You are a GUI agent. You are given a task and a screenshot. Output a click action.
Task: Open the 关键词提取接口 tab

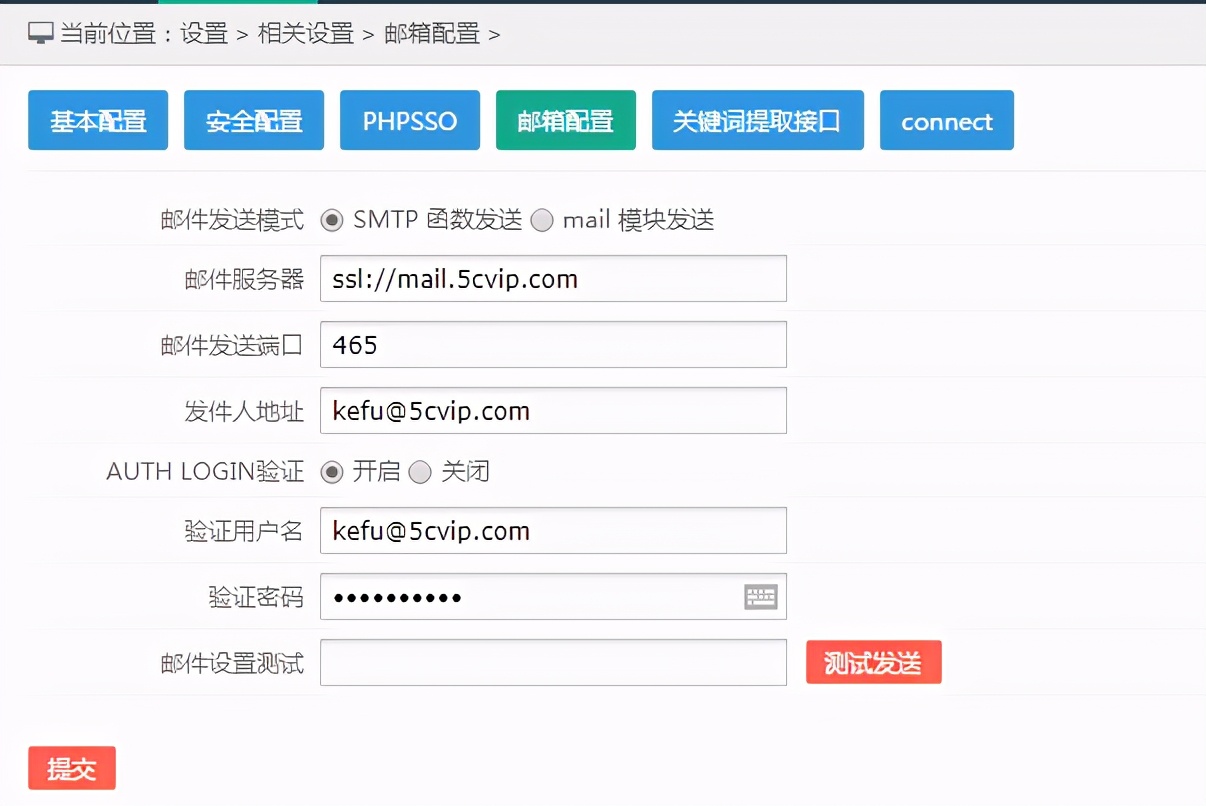pos(757,120)
